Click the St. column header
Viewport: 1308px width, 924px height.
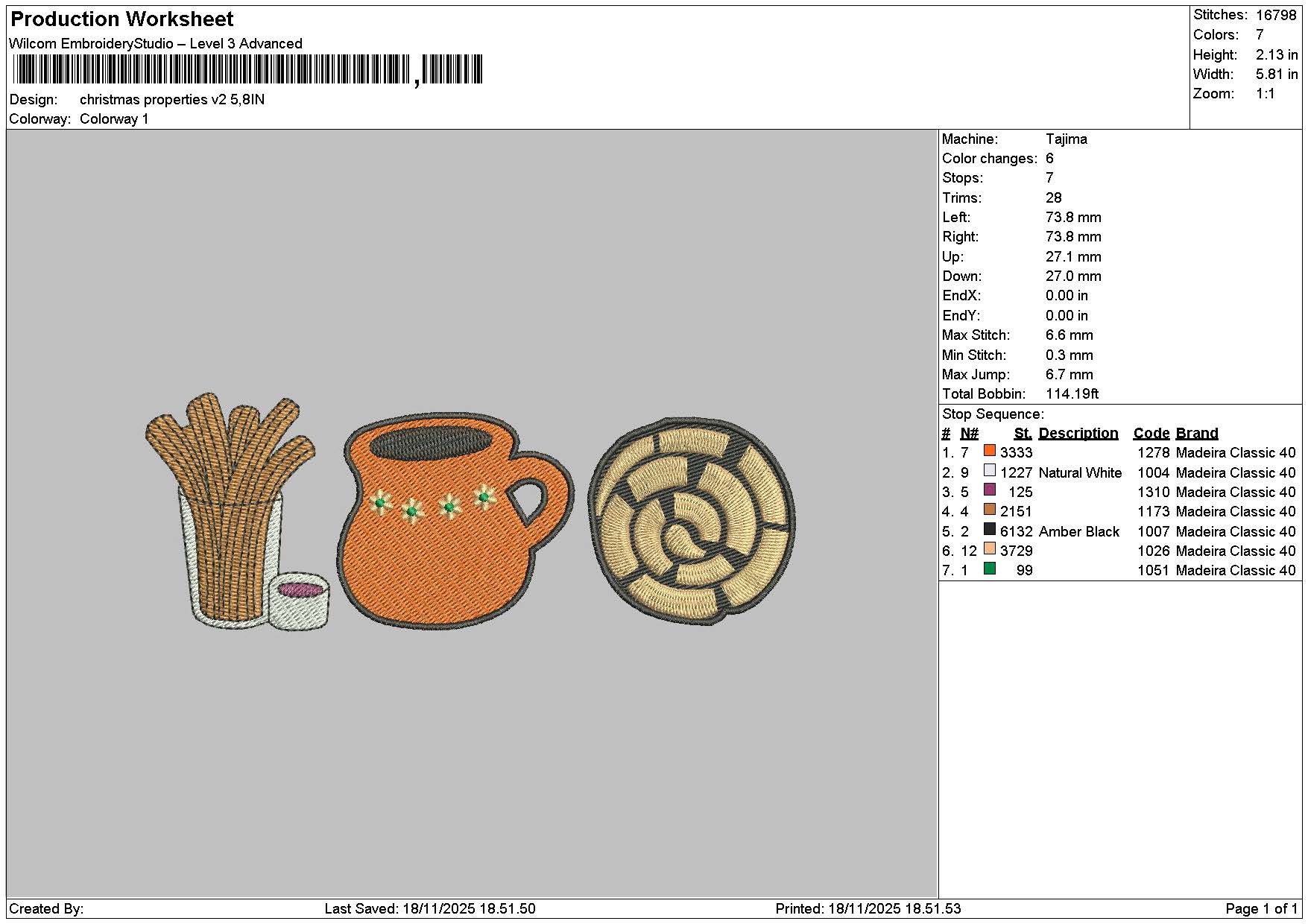click(1023, 434)
